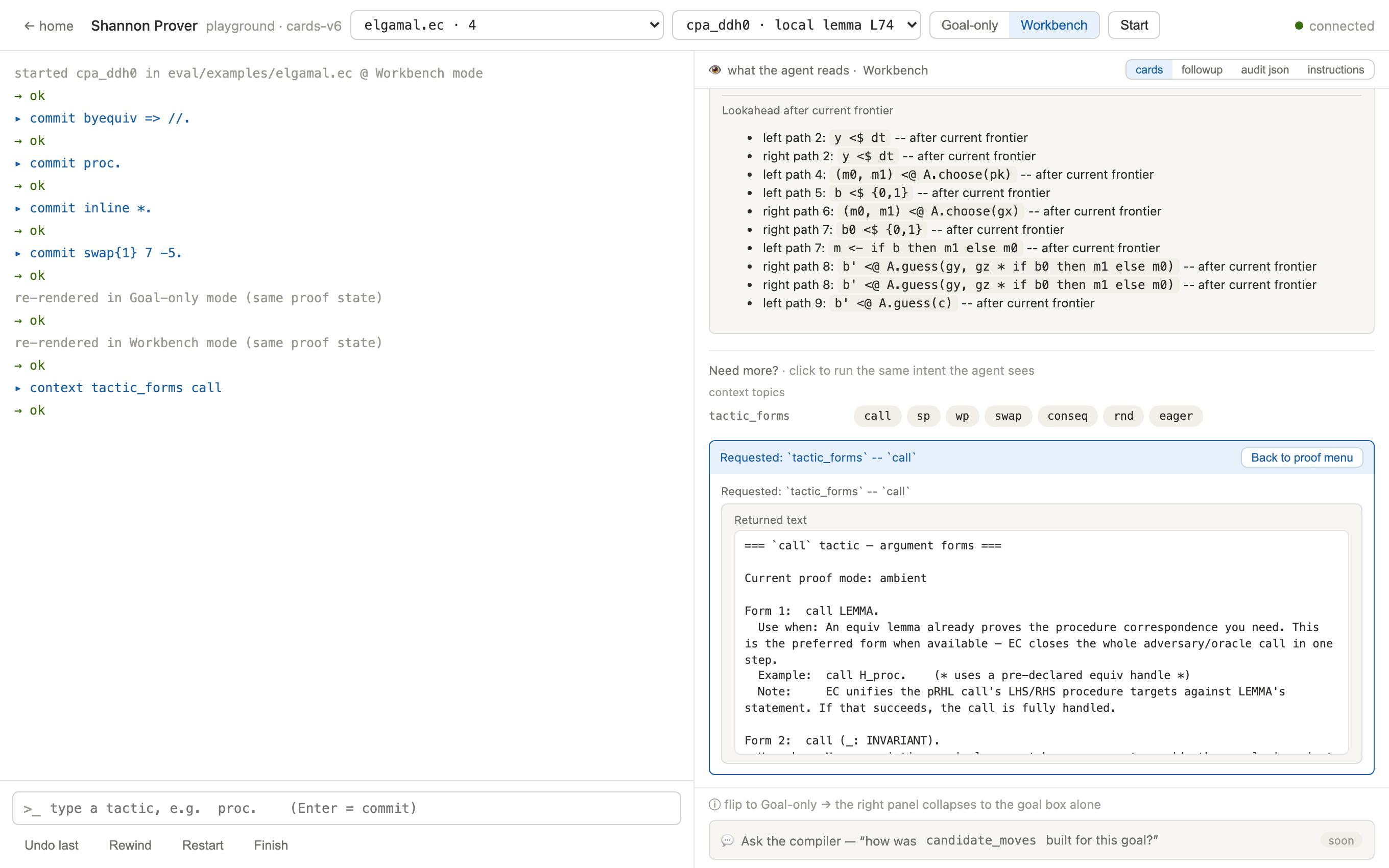The height and width of the screenshot is (868, 1389).
Task: Switch to Goal-only mode
Action: tap(969, 25)
